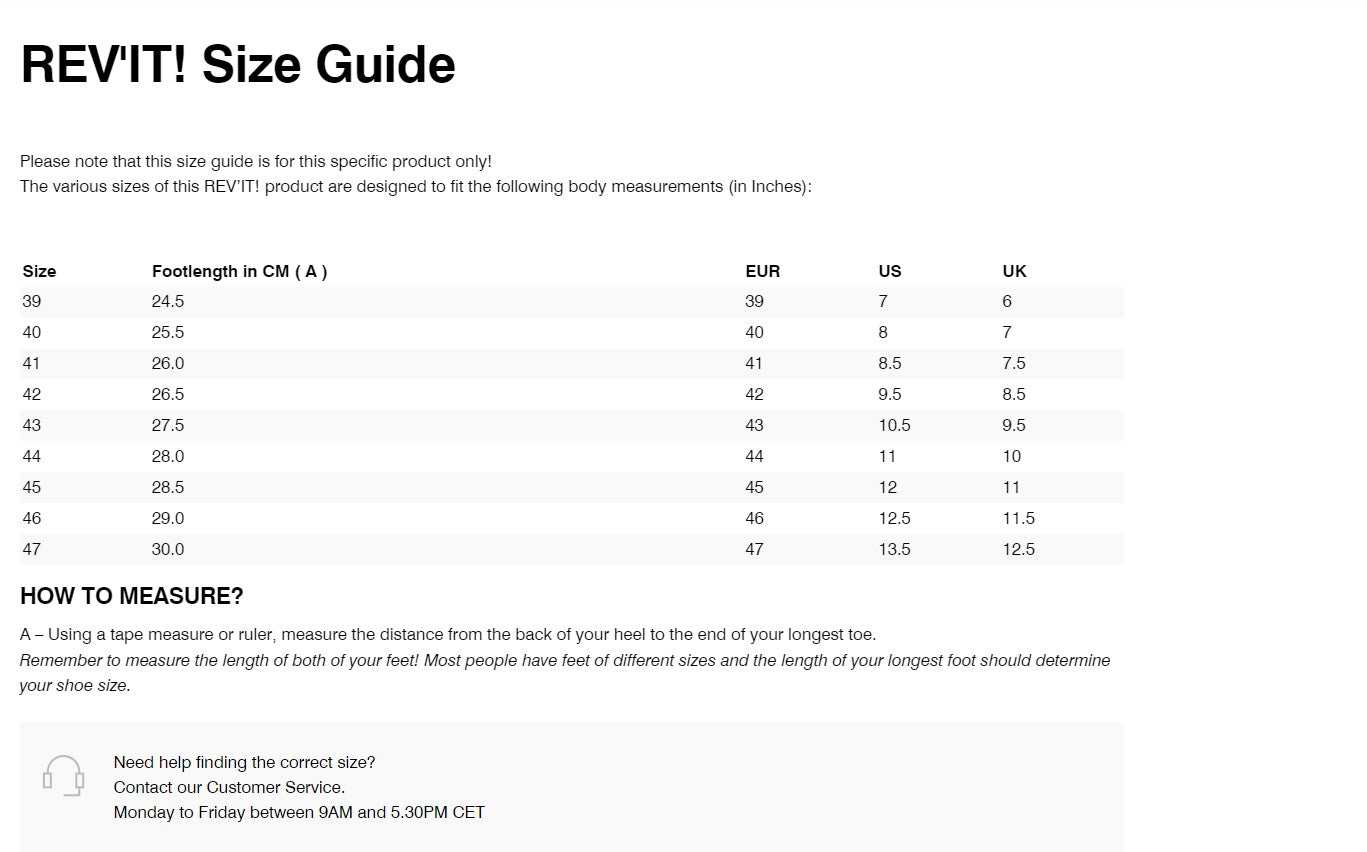The width and height of the screenshot is (1367, 852).
Task: Click the REV'IT! Size Guide heading
Action: point(238,65)
